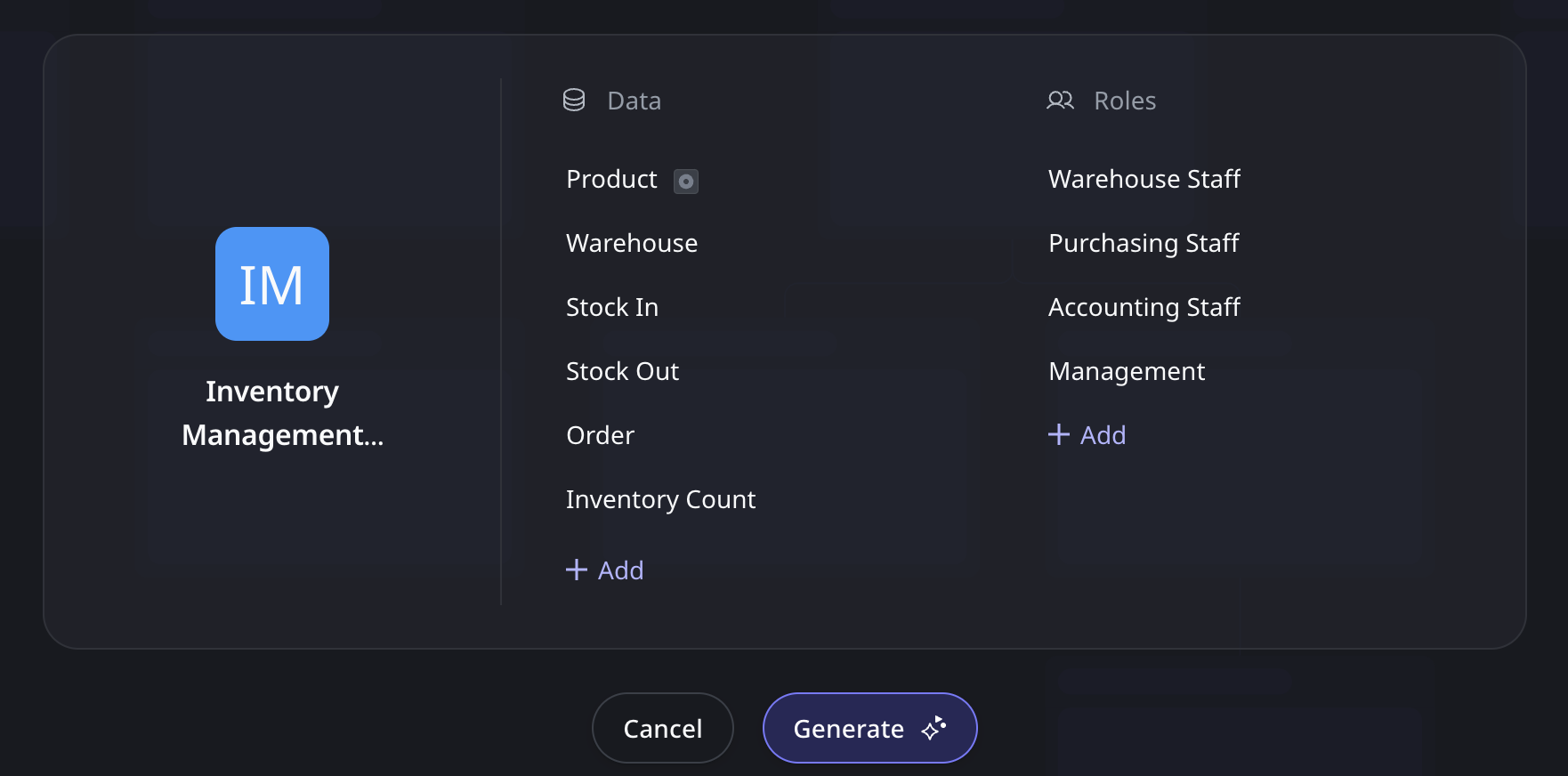Viewport: 1568px width, 776px height.
Task: Select the Warehouse Staff role
Action: (x=1144, y=180)
